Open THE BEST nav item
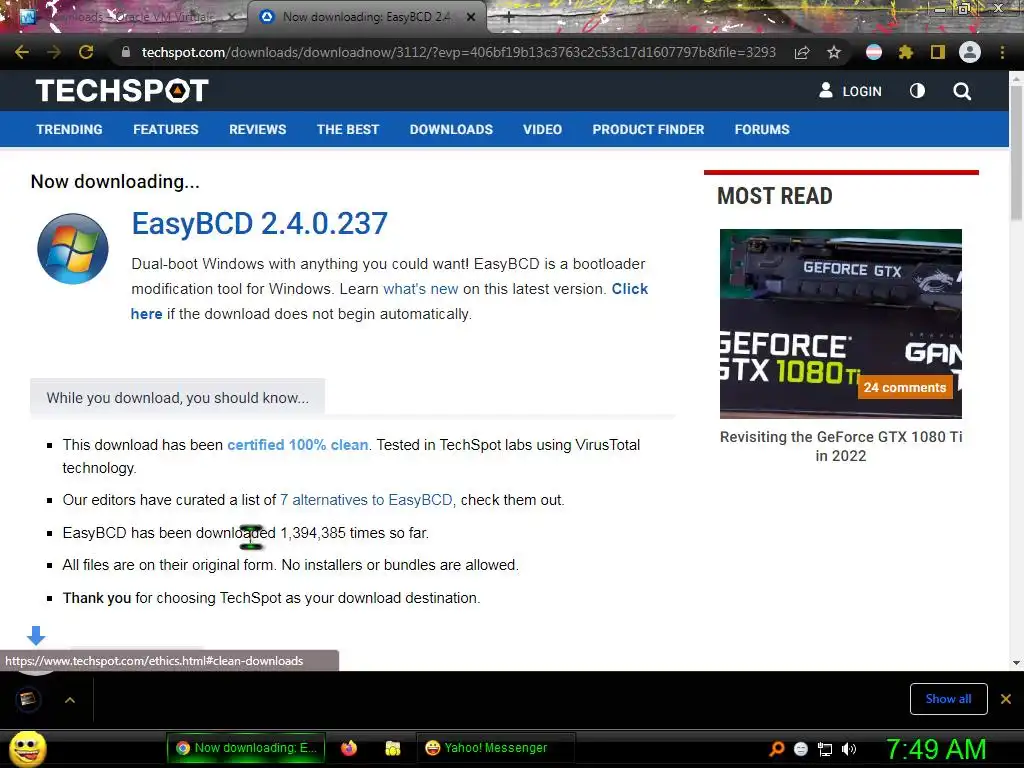The width and height of the screenshot is (1024, 768). [x=348, y=129]
